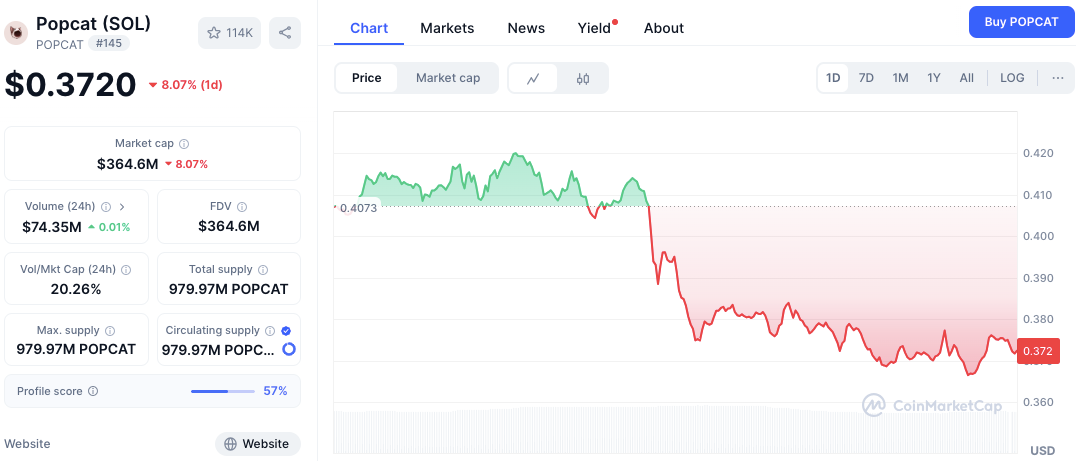Click the Profile score info icon

pyautogui.click(x=93, y=391)
